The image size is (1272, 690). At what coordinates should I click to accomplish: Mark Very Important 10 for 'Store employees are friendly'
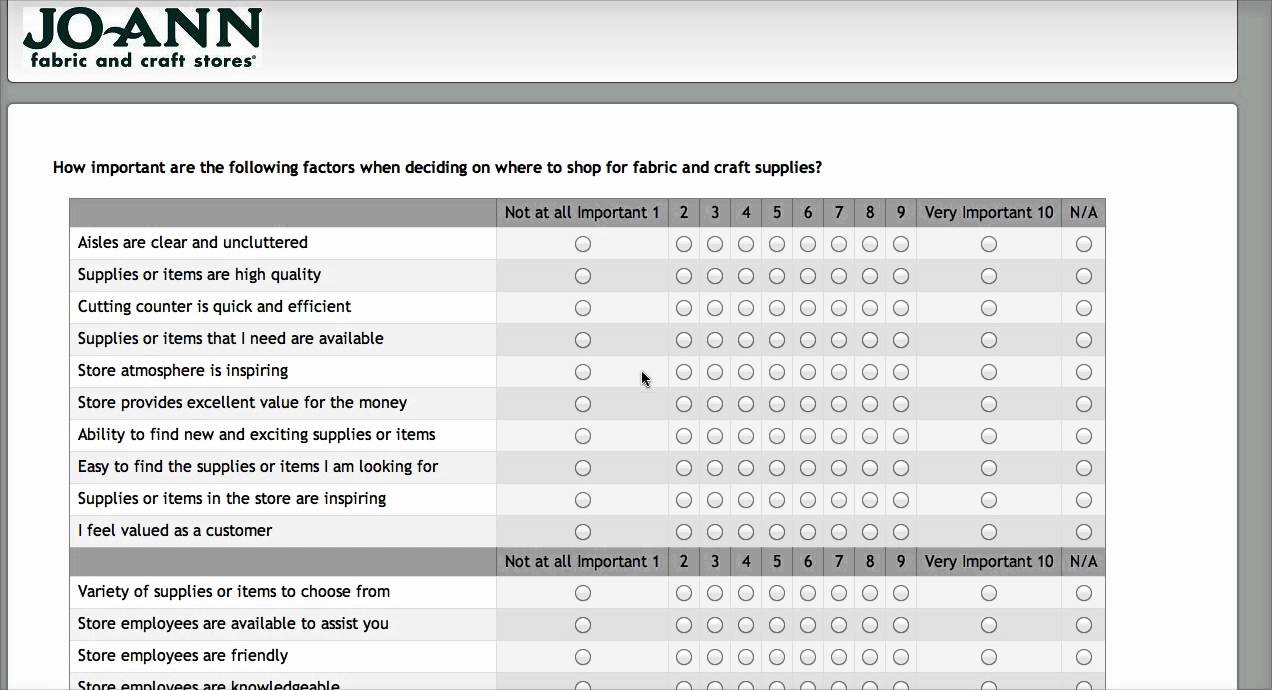[989, 657]
